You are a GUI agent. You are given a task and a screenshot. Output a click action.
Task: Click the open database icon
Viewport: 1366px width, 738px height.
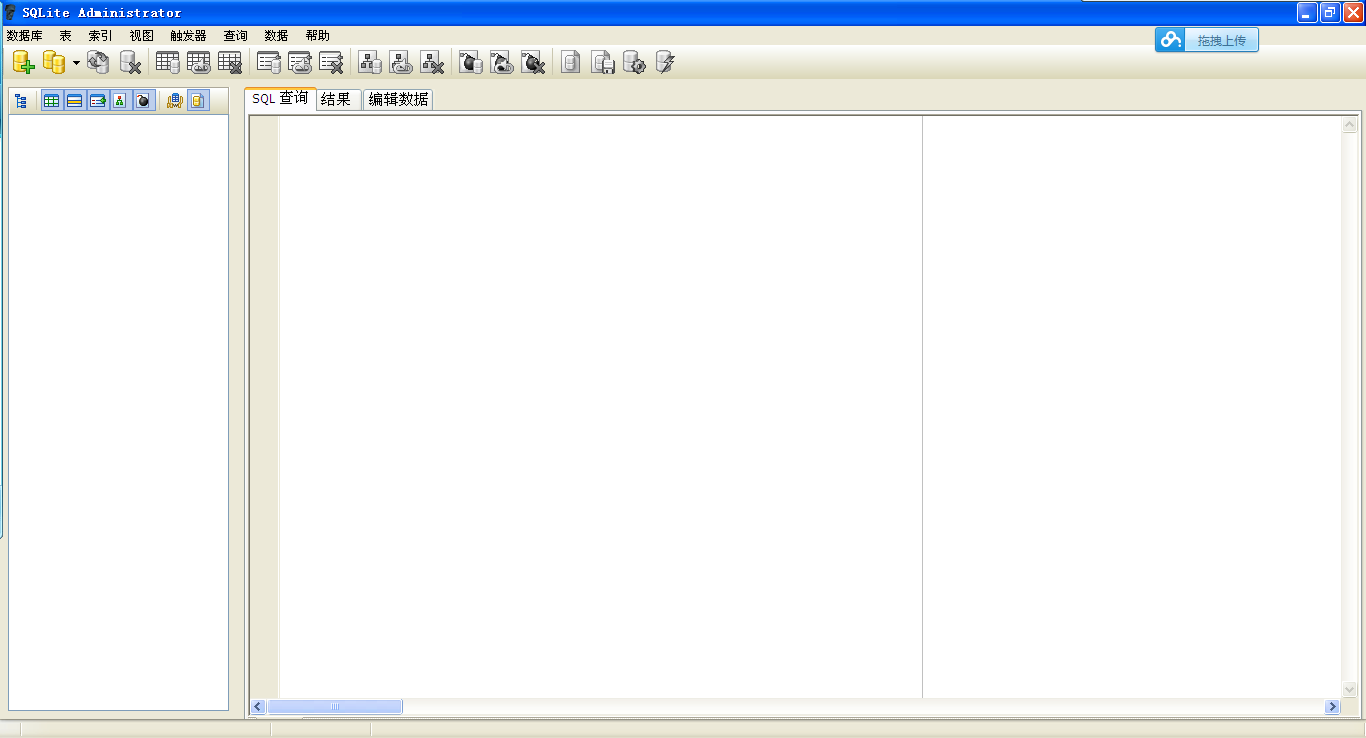point(54,62)
